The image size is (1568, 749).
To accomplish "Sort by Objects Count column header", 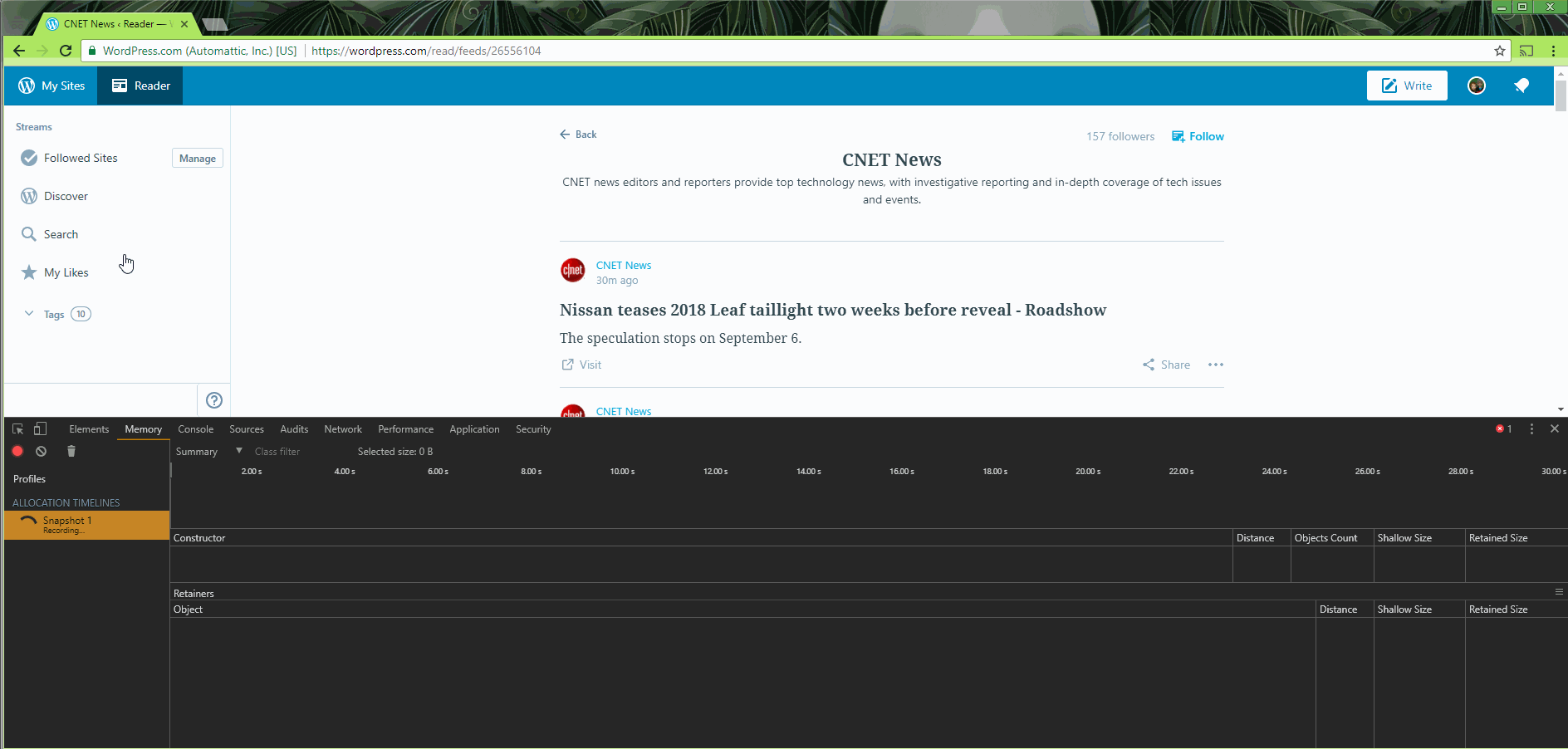I will coord(1332,538).
